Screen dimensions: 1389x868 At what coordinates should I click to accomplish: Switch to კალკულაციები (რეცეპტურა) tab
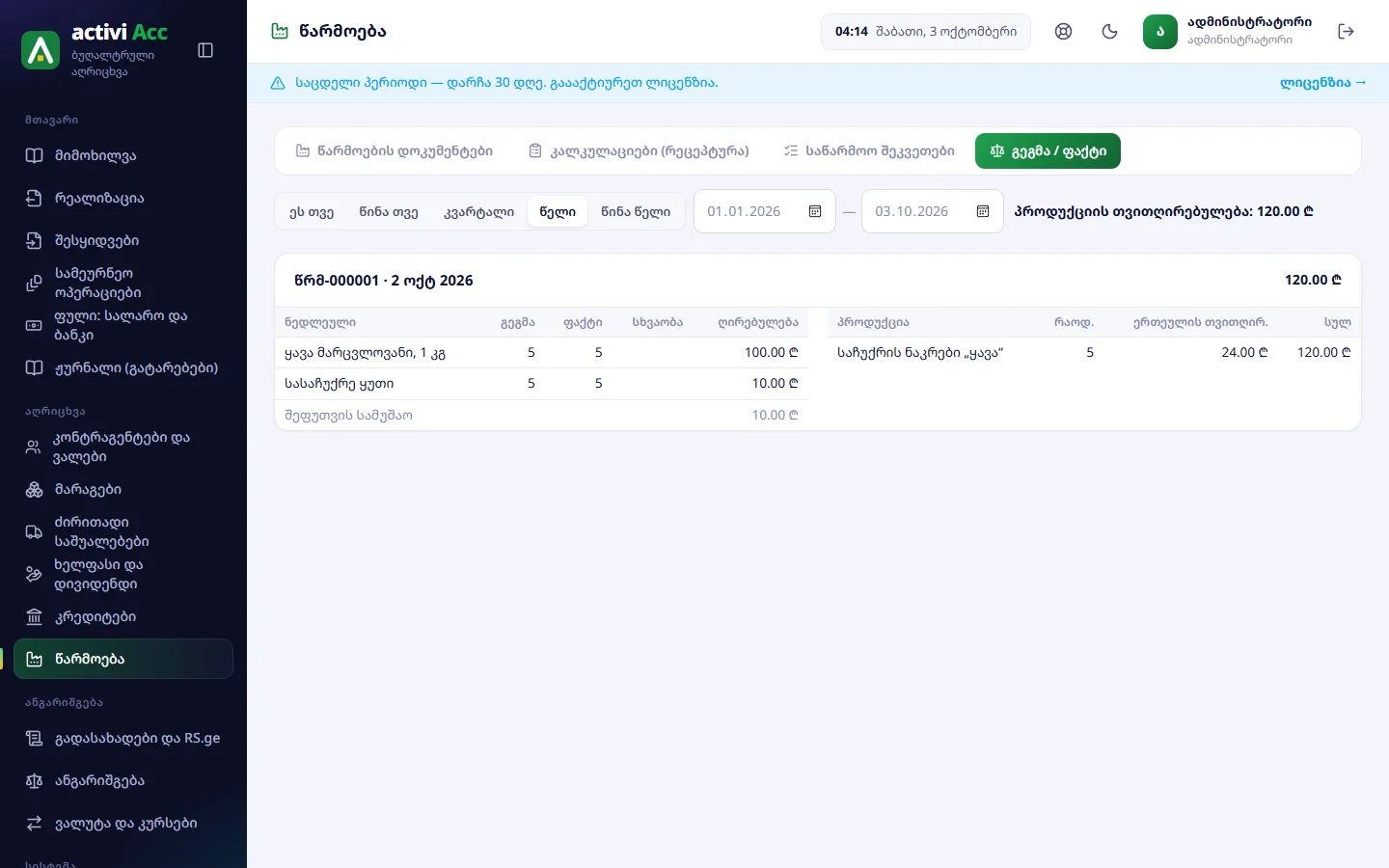click(639, 150)
